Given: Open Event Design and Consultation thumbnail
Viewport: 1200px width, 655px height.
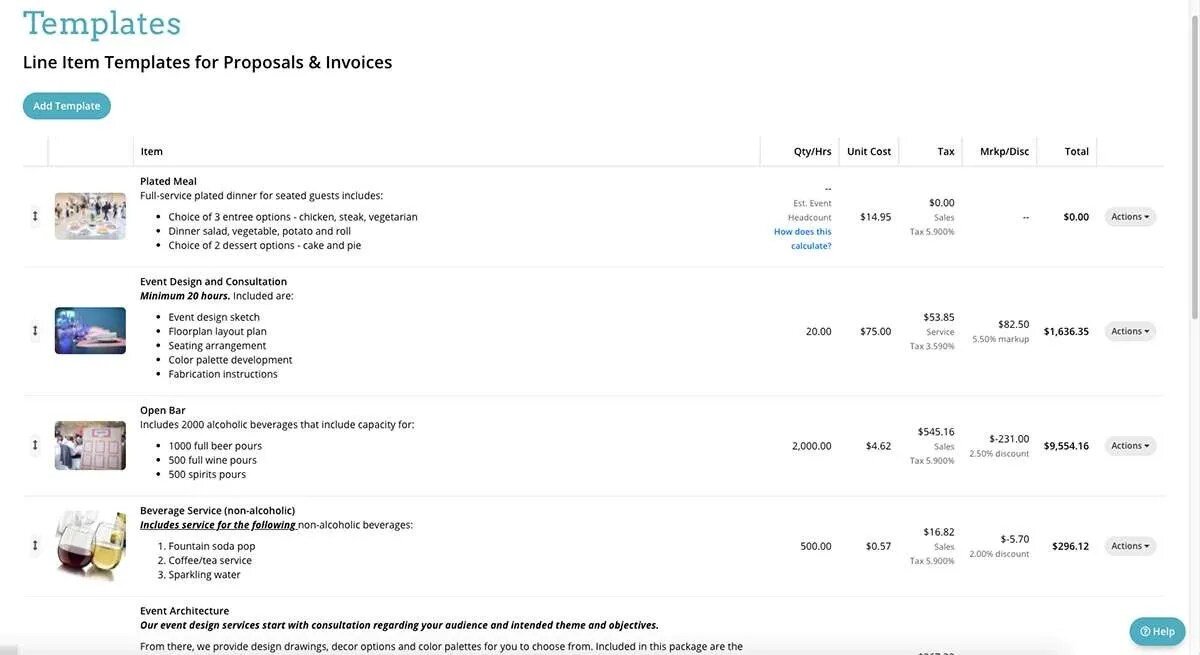Looking at the screenshot, I should click(90, 331).
